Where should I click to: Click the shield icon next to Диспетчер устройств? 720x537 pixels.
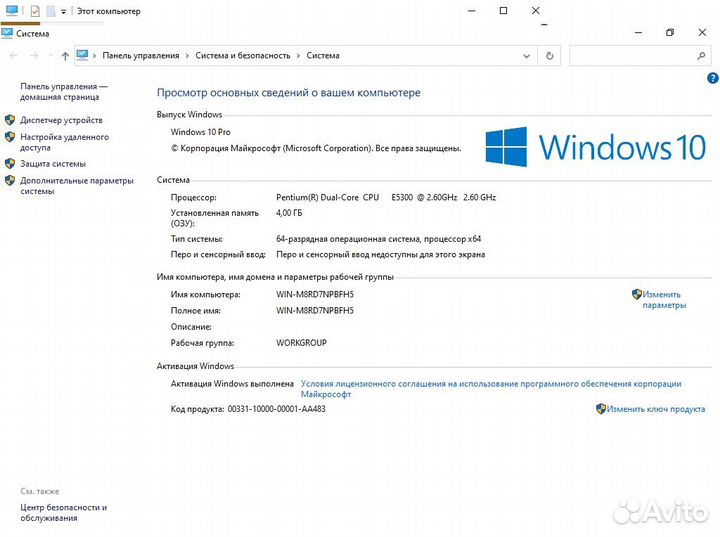(10, 120)
